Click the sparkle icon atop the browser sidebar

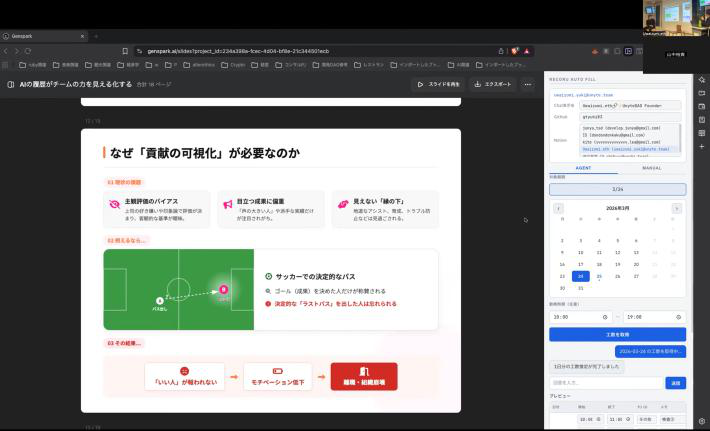(x=702, y=80)
